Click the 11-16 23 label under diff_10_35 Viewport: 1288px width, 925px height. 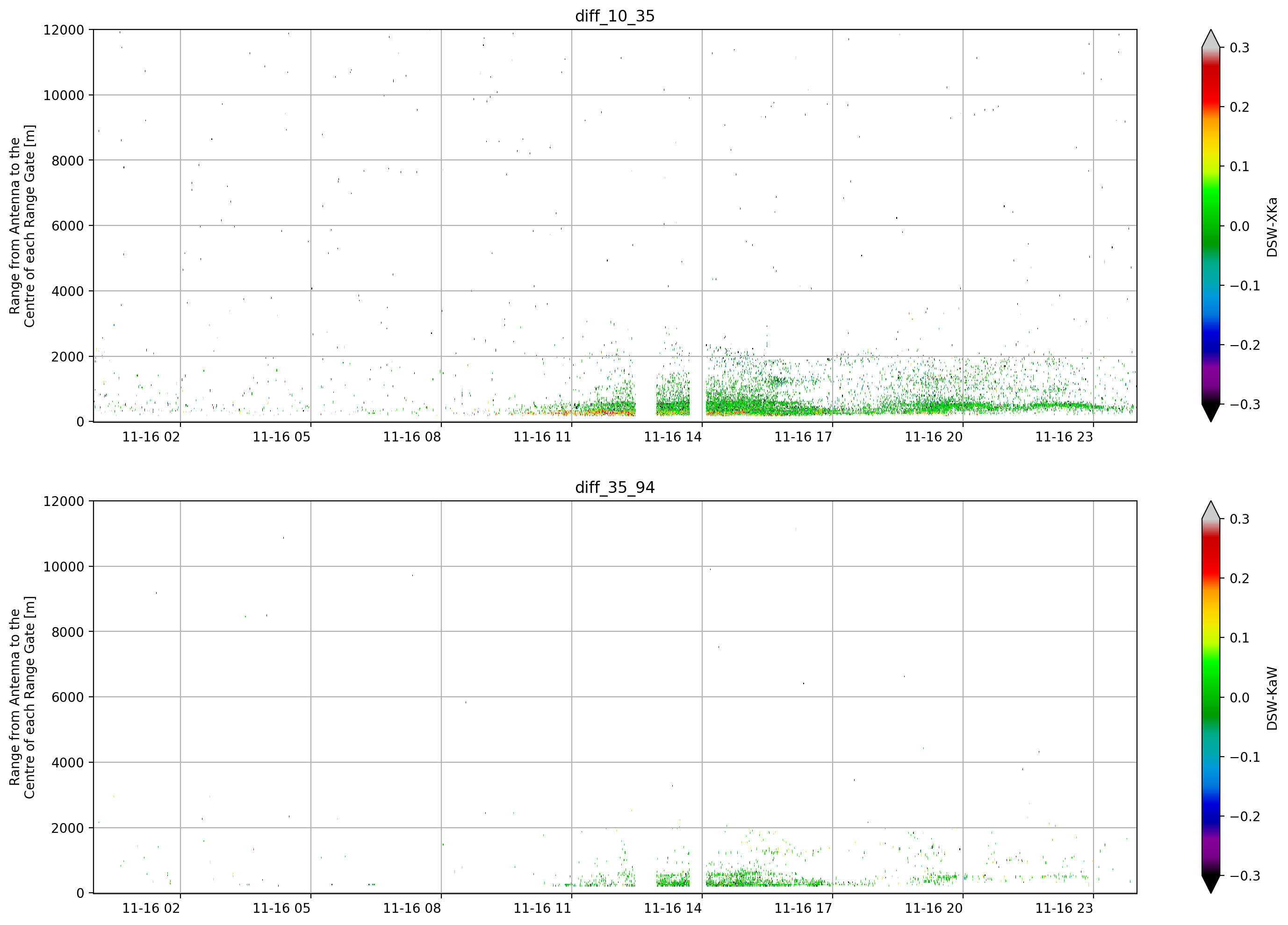pyautogui.click(x=1064, y=437)
